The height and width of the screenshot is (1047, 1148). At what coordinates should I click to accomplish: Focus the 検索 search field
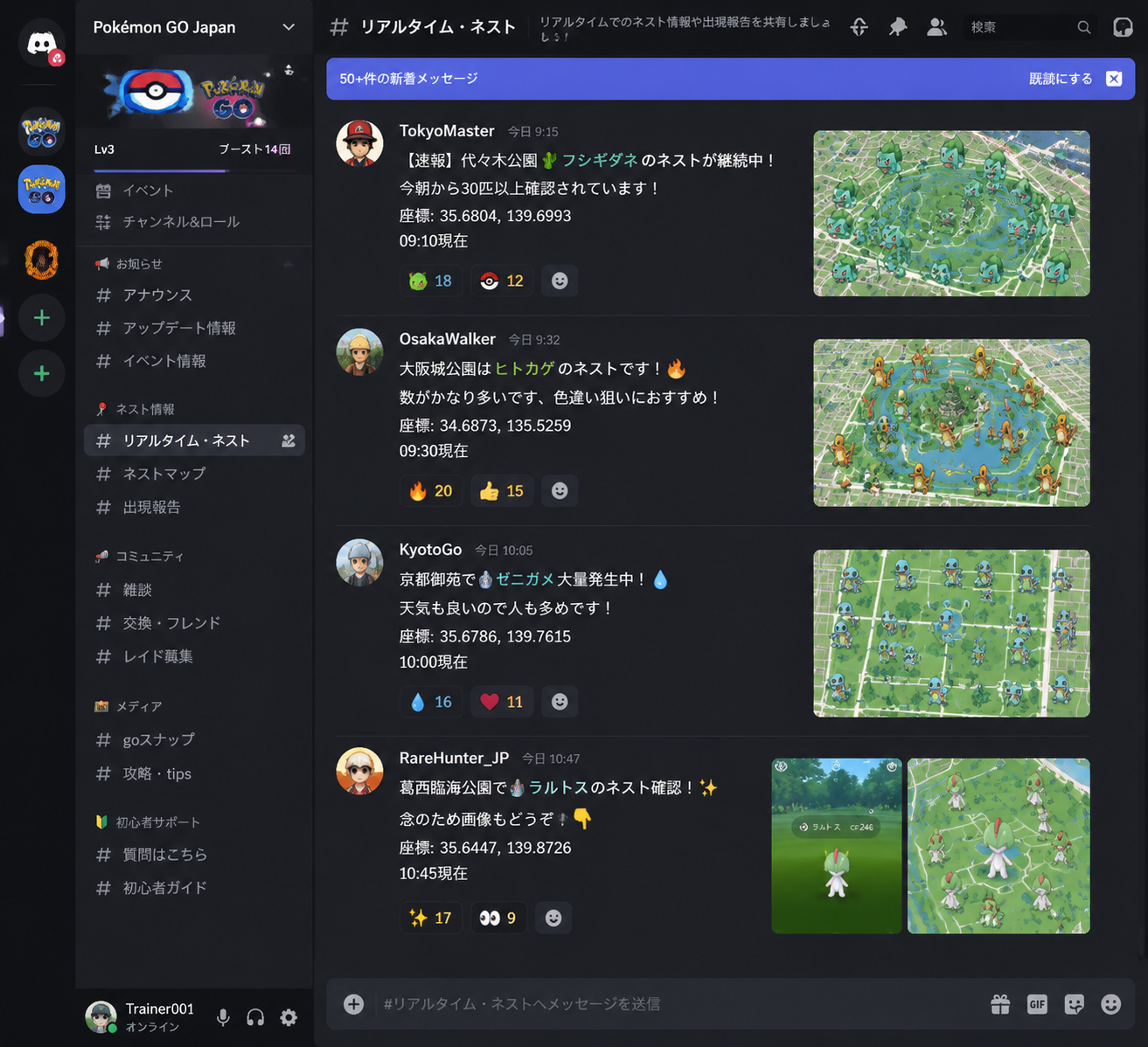coord(1030,27)
